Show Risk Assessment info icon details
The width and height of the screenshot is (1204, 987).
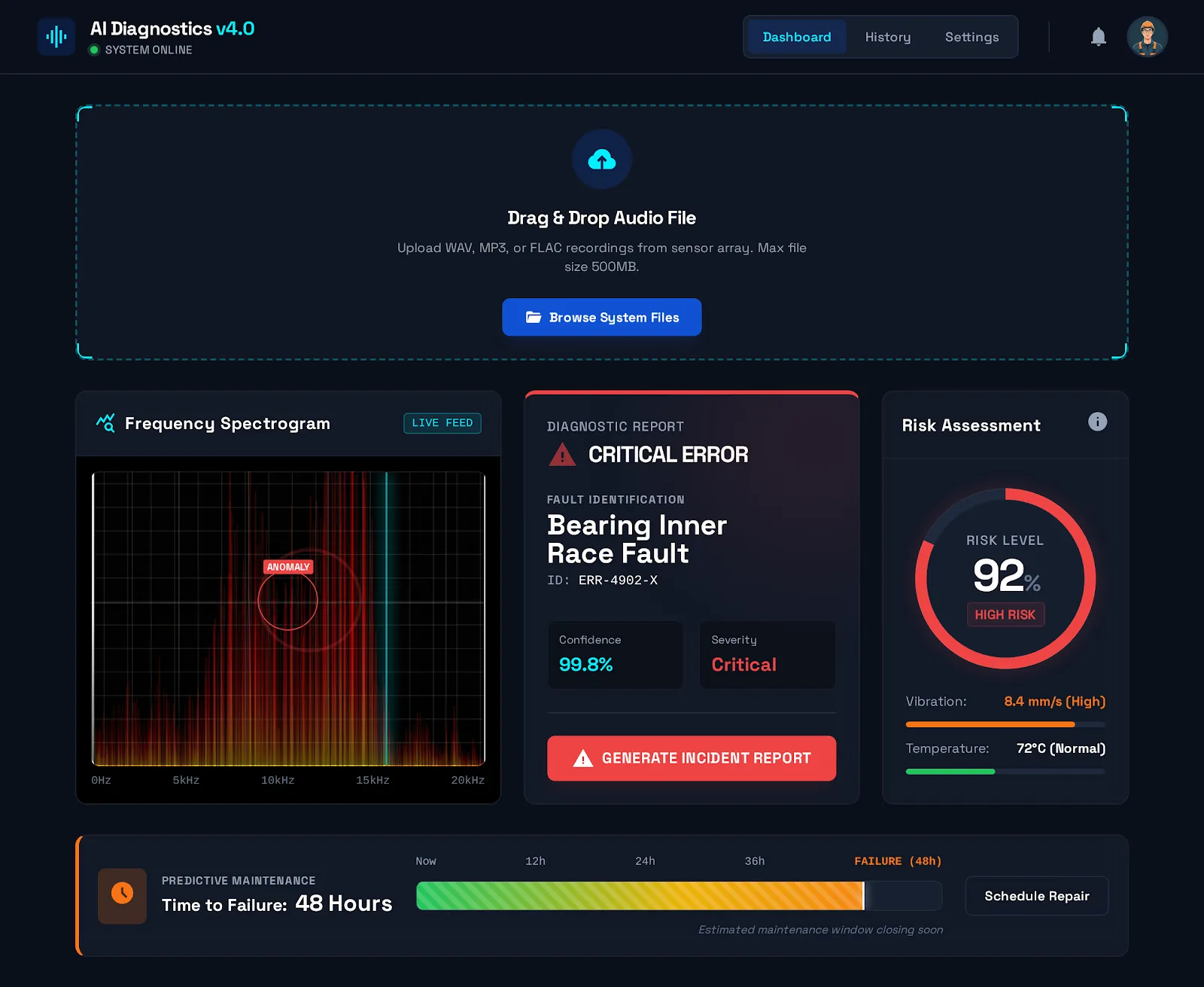tap(1097, 422)
